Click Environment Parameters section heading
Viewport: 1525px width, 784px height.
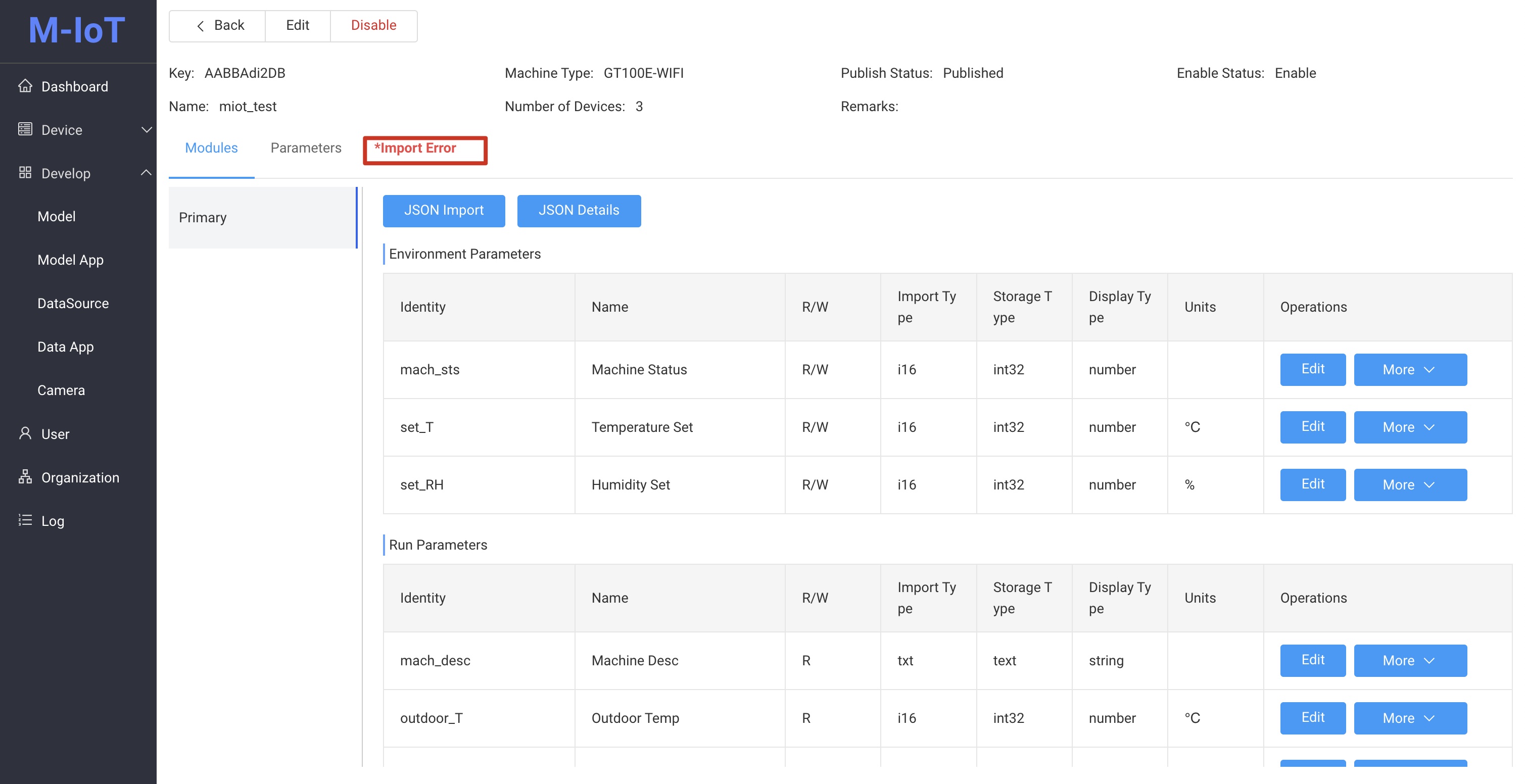[465, 254]
